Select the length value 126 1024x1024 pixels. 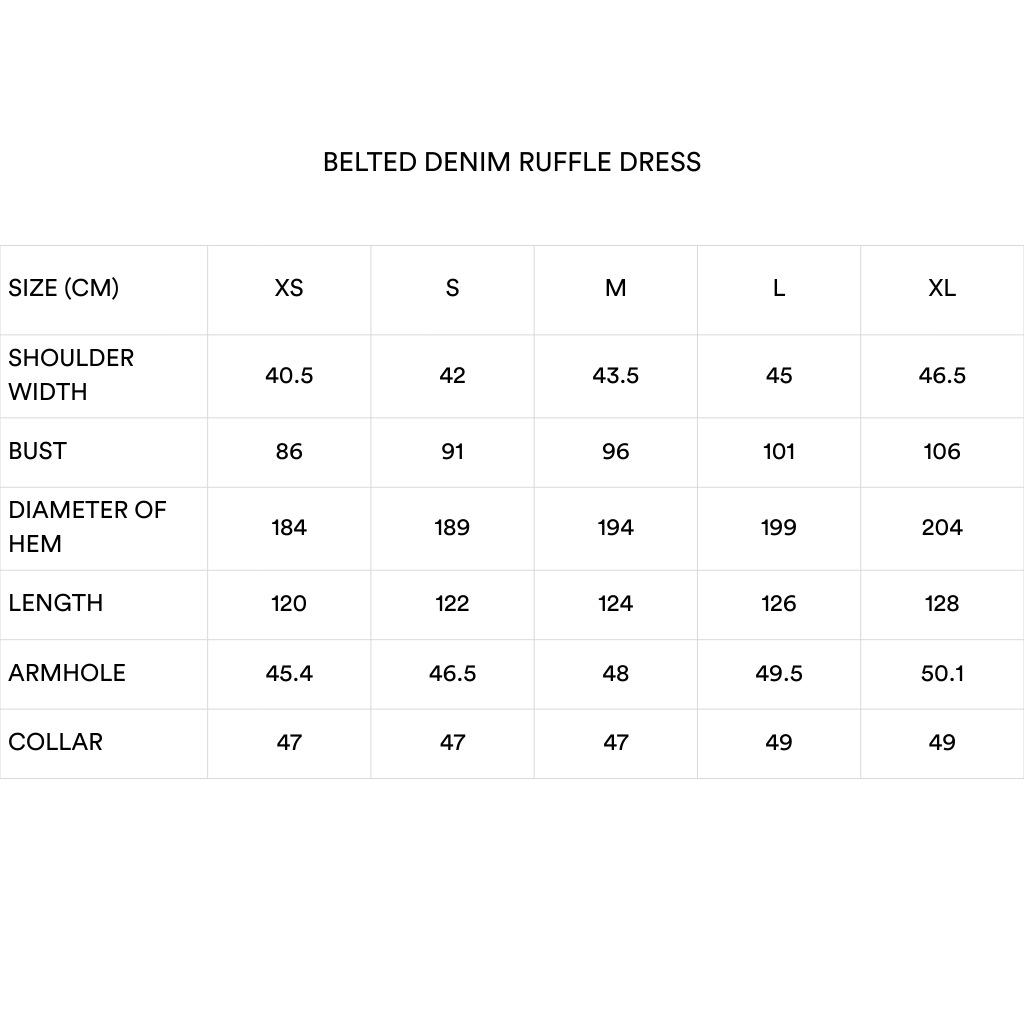pos(779,604)
